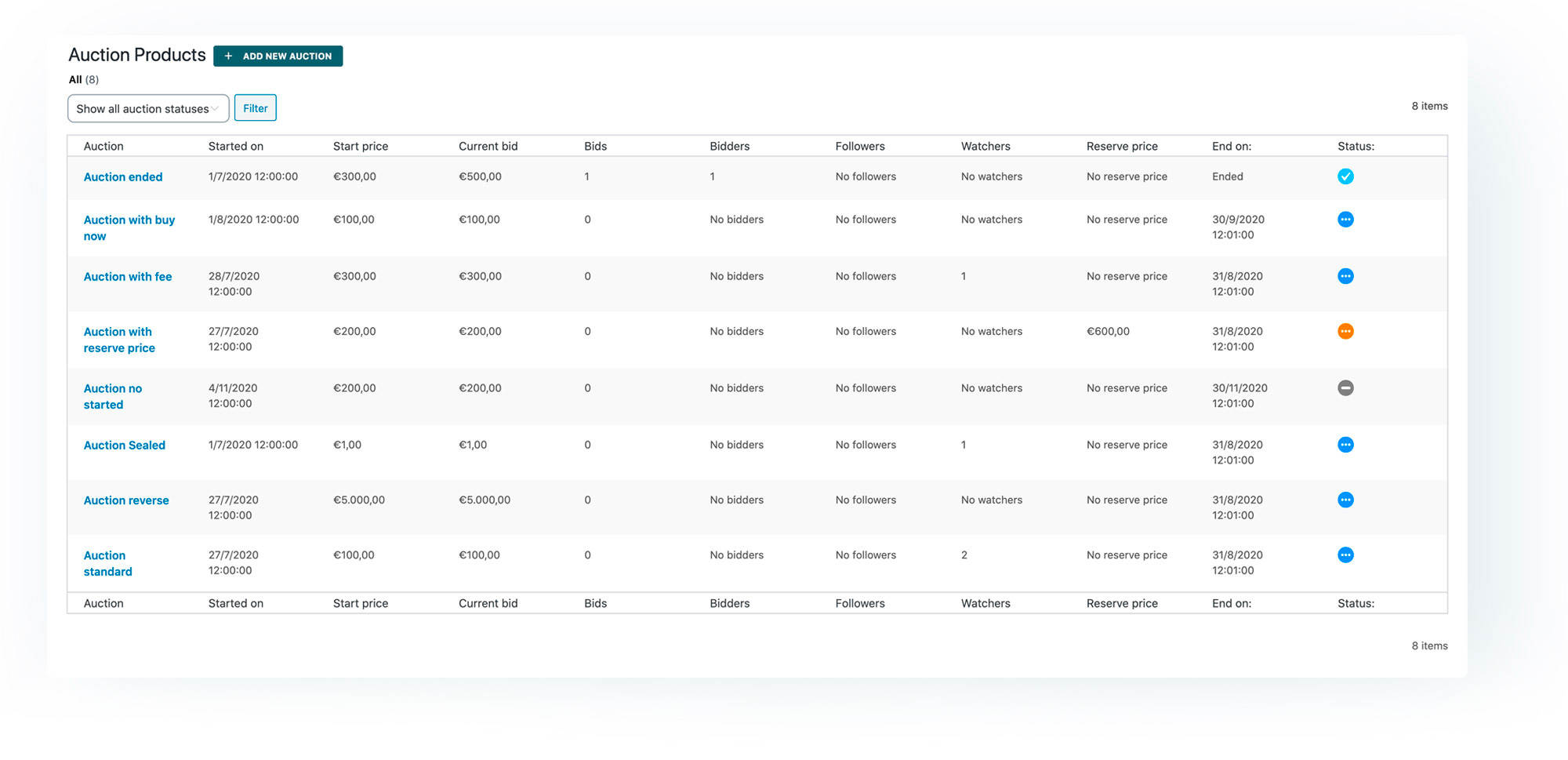Click the bottom Current bid footer header
Screen dimensions: 1568x760
pyautogui.click(x=488, y=603)
